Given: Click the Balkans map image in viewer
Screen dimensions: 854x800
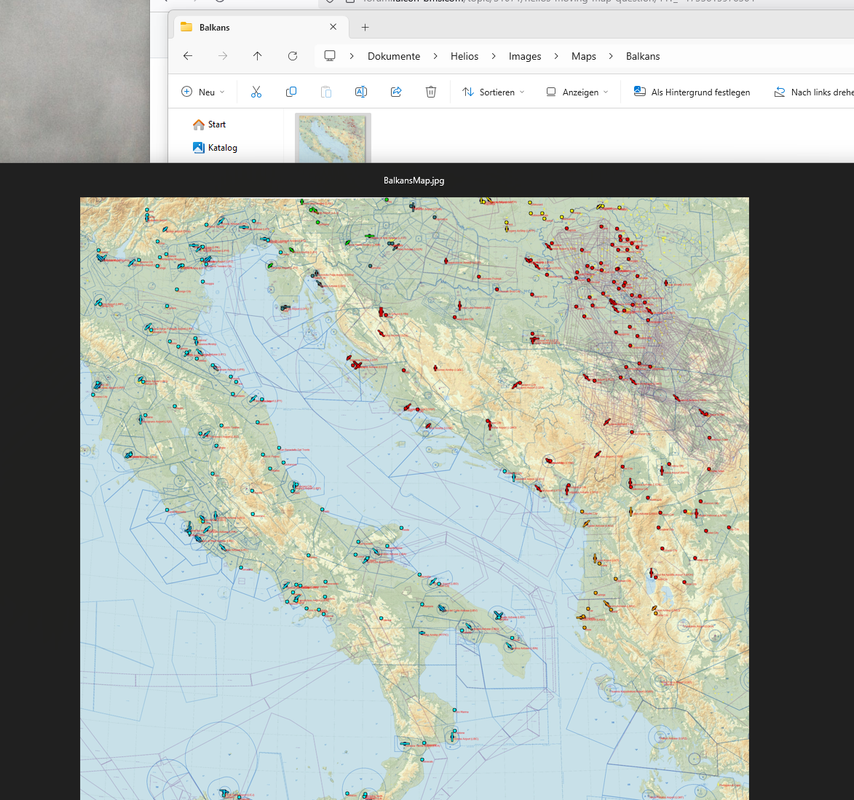Looking at the screenshot, I should [414, 498].
